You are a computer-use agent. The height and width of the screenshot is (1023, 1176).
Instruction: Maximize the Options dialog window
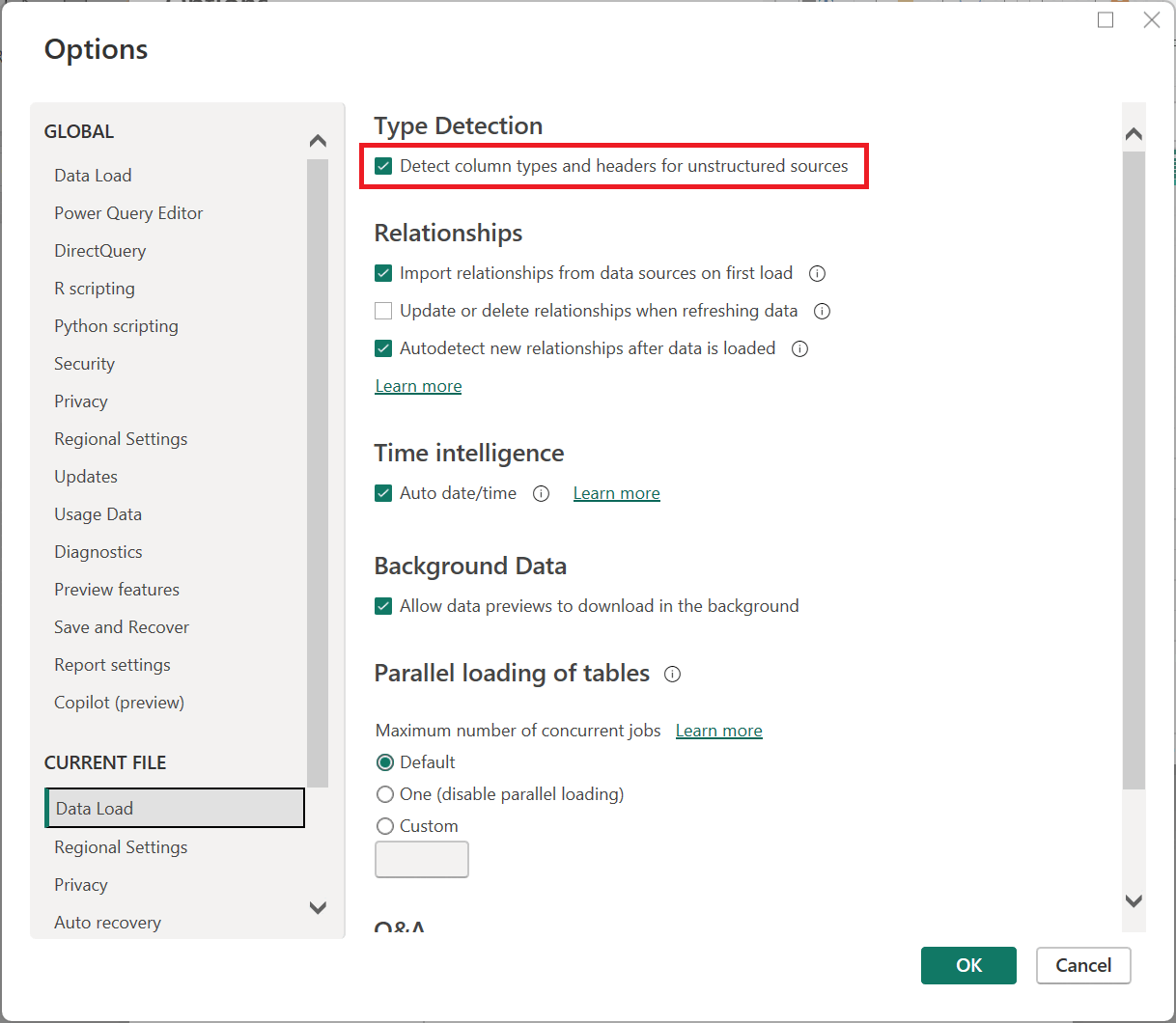(1106, 20)
